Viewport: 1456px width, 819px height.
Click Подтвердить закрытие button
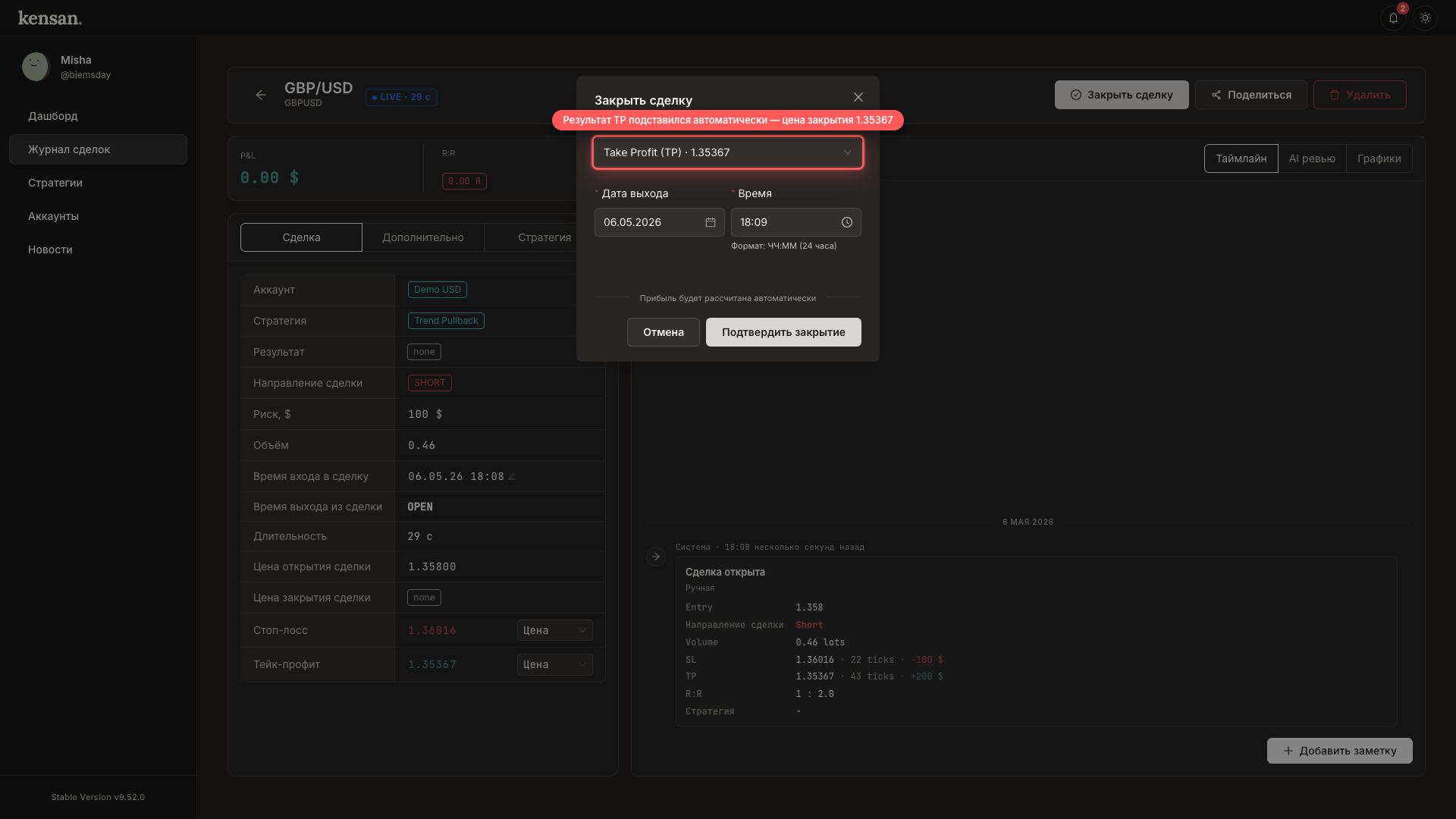tap(783, 332)
